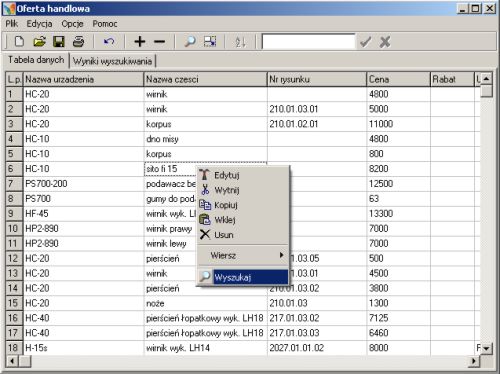The width and height of the screenshot is (500, 374).
Task: Click the Nazwa urzadzenia column header
Action: (x=83, y=79)
